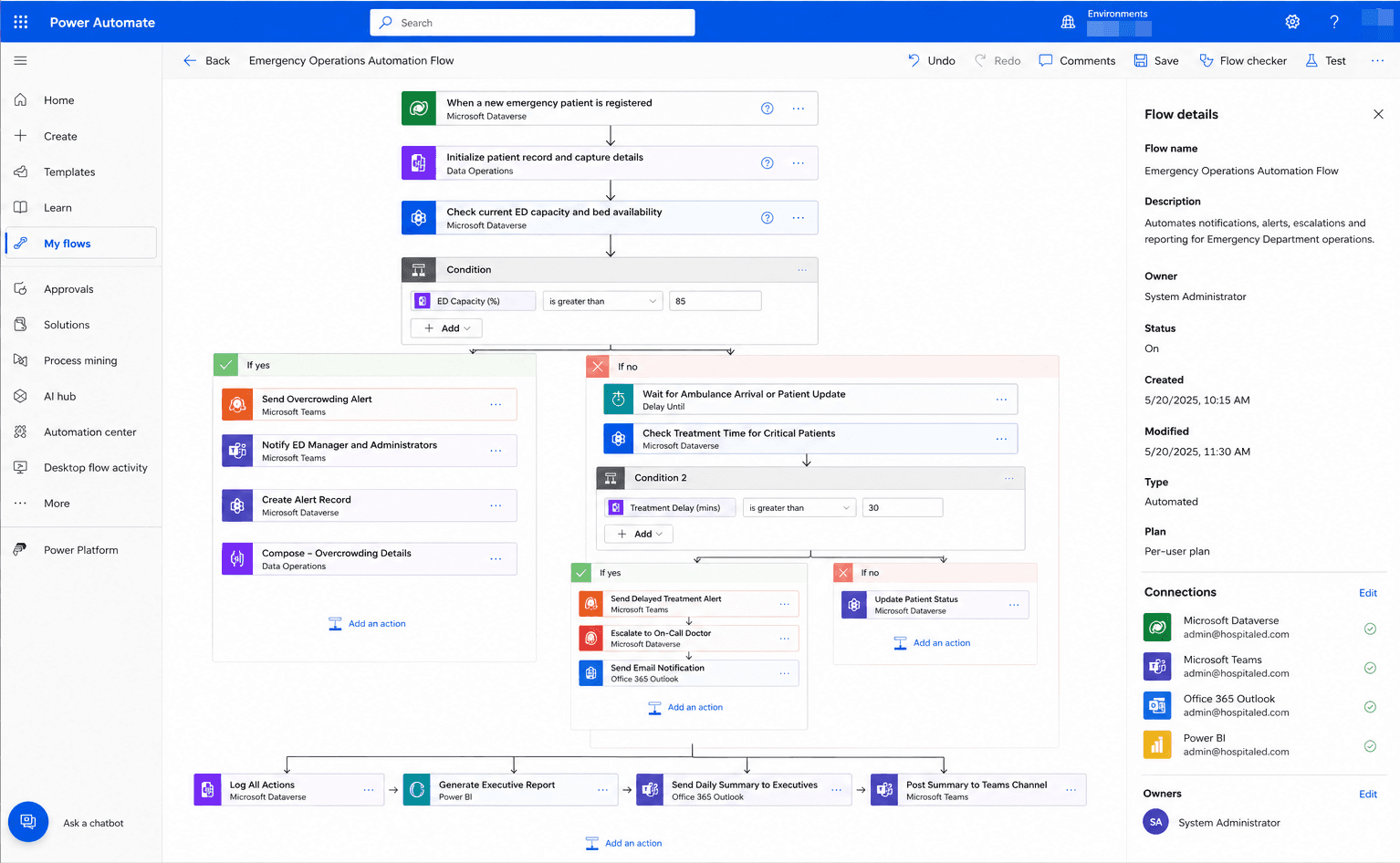The height and width of the screenshot is (863, 1400).
Task: Open the Flow checker tool
Action: coord(1243,60)
